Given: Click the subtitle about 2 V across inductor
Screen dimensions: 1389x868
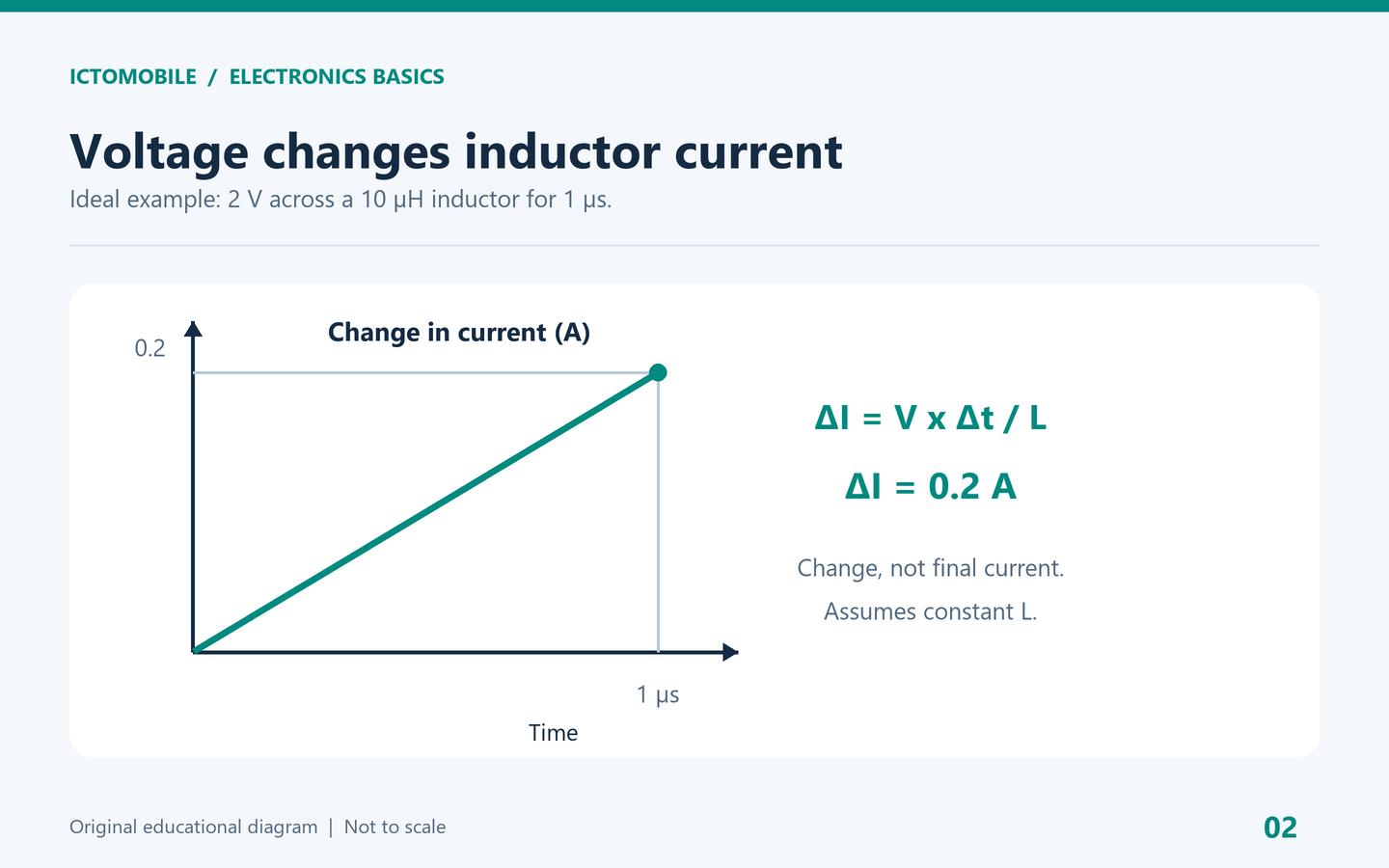Looking at the screenshot, I should (340, 200).
